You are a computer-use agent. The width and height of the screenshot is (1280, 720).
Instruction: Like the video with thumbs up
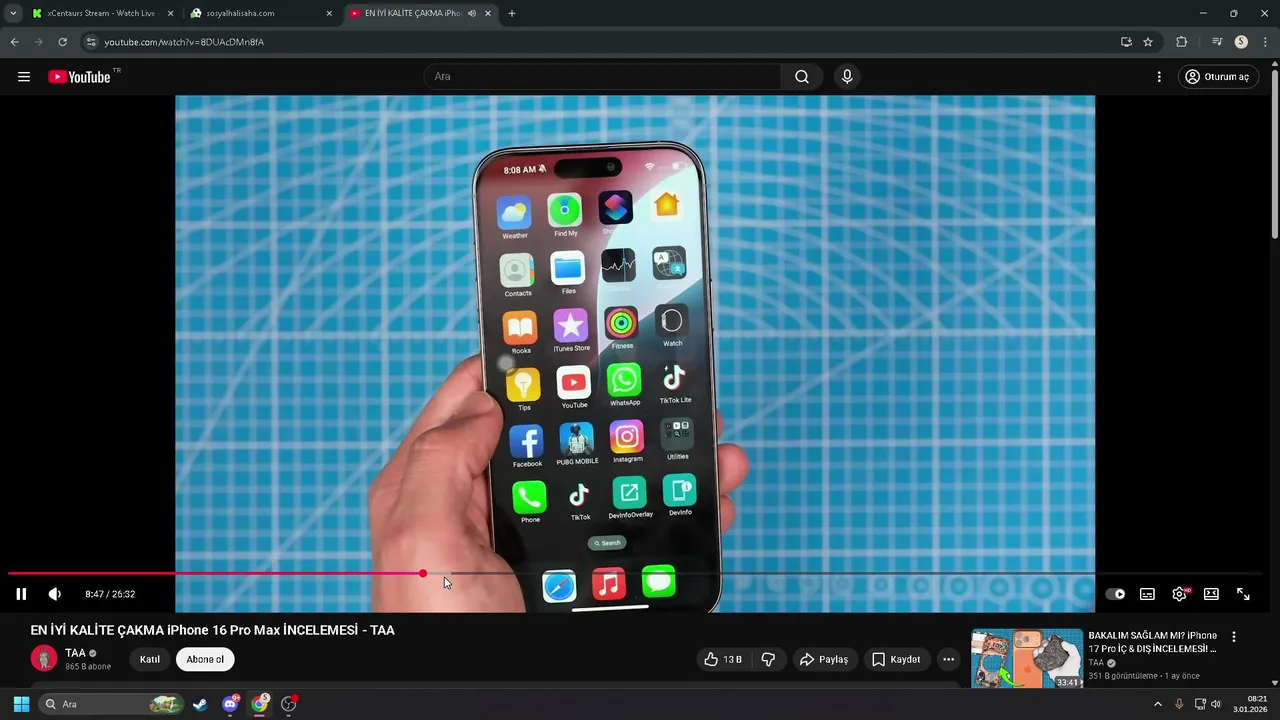[x=722, y=659]
